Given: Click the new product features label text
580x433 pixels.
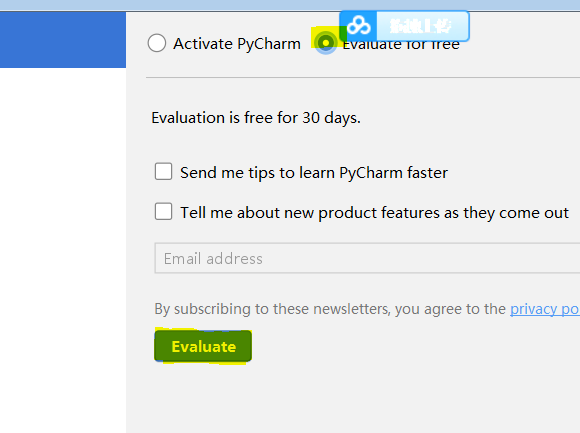Looking at the screenshot, I should point(374,213).
